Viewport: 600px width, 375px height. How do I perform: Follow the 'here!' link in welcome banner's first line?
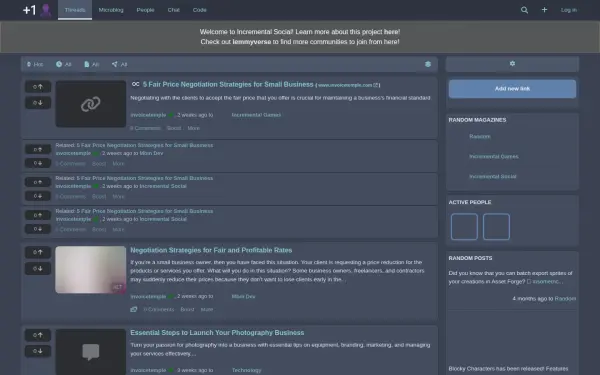392,32
